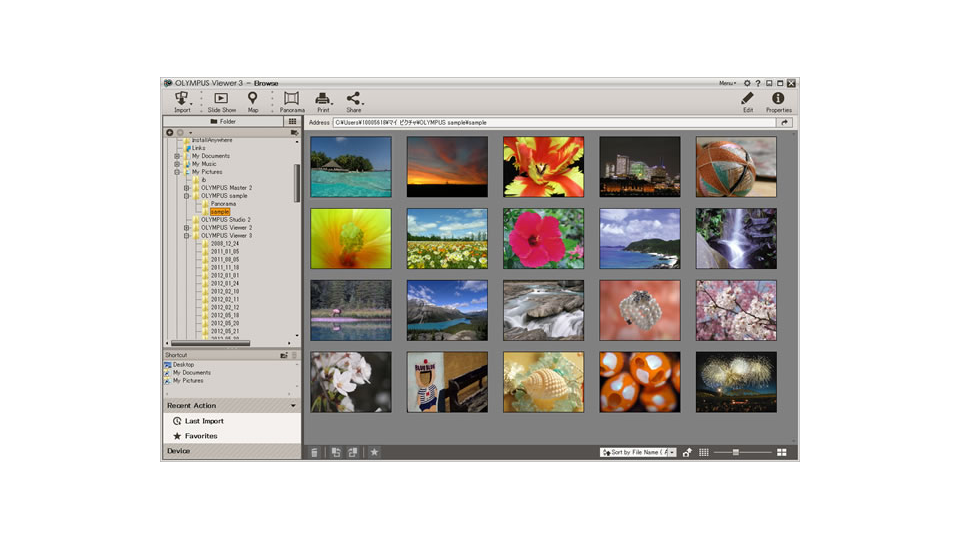
Task: Switch to the grid tab next to Folder
Action: pyautogui.click(x=292, y=121)
